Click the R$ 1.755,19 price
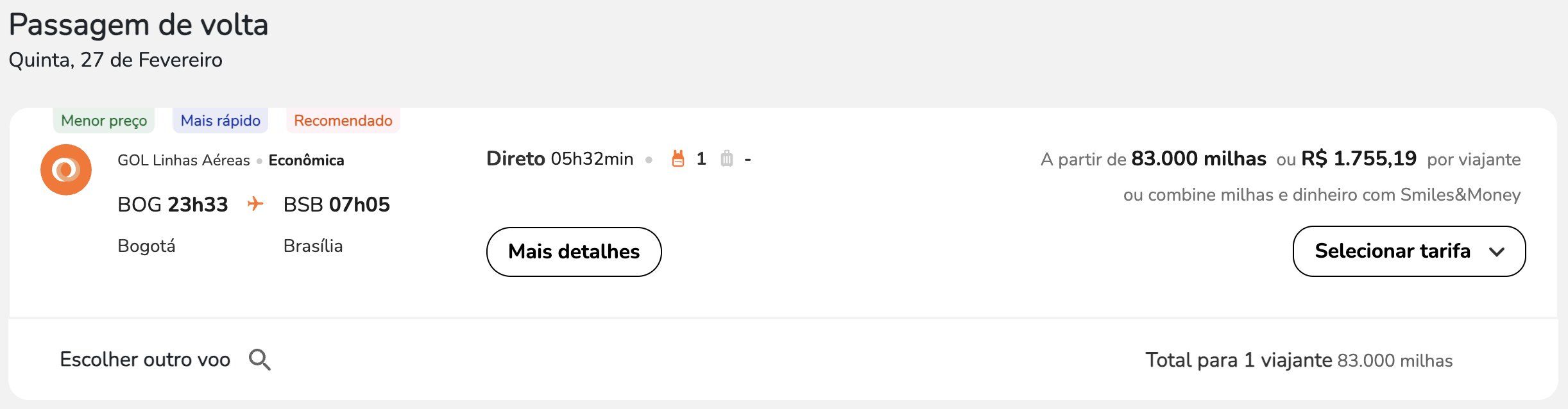The width and height of the screenshot is (1568, 409). pos(1359,158)
